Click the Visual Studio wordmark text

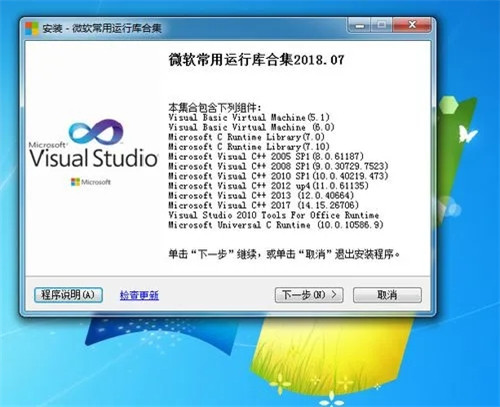click(93, 158)
